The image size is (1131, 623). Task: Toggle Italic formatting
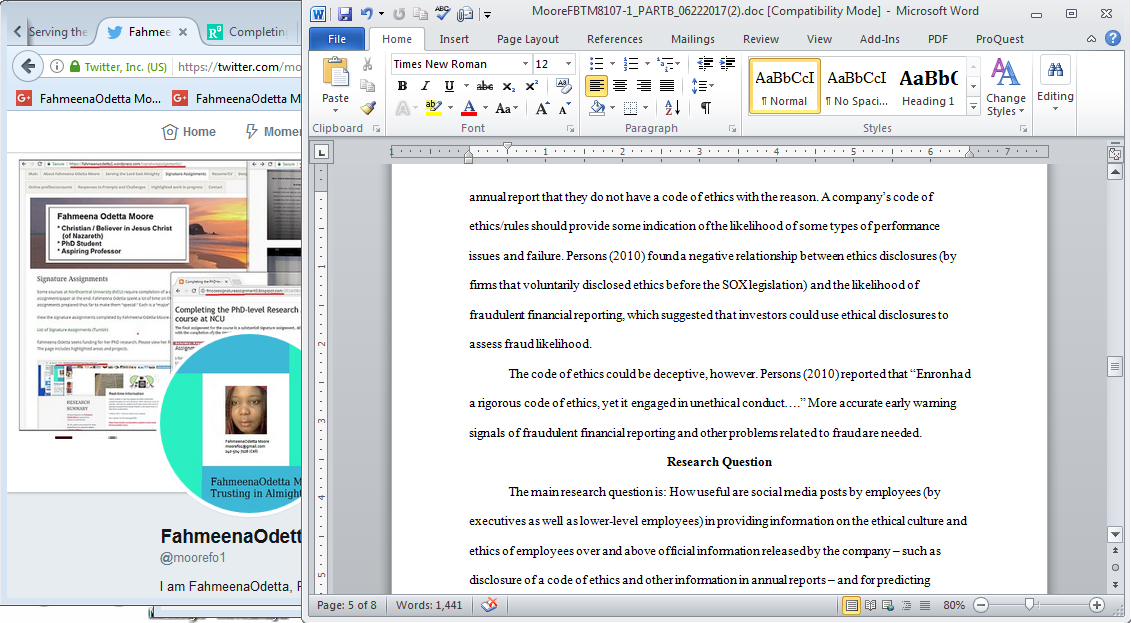click(x=425, y=87)
